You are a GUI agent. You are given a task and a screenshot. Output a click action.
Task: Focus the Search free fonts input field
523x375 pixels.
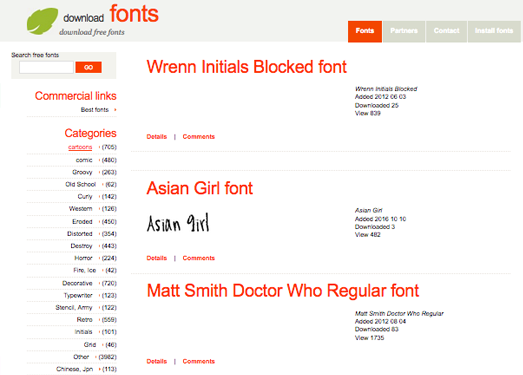click(x=46, y=67)
